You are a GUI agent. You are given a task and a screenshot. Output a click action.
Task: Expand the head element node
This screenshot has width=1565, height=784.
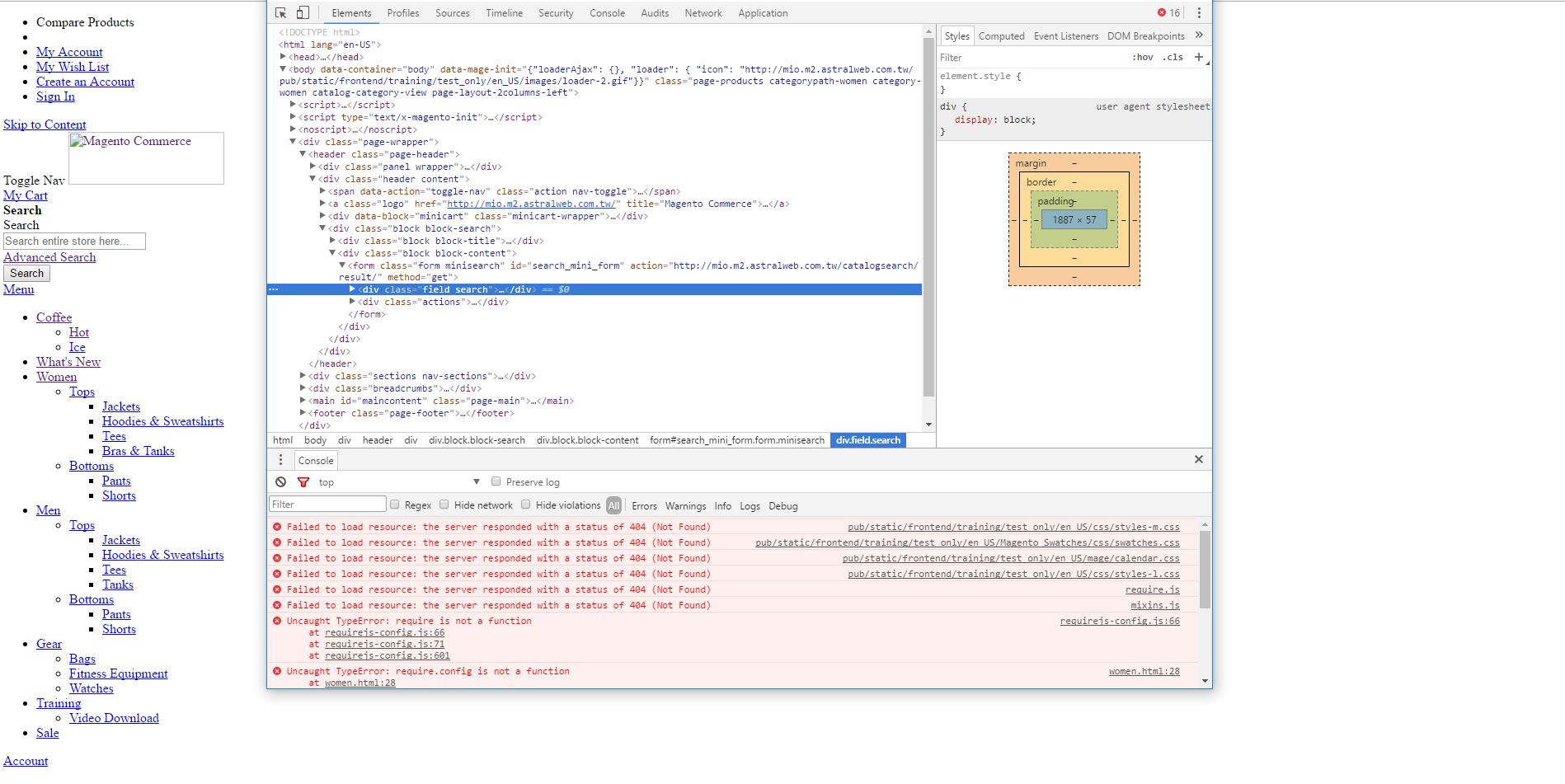284,57
